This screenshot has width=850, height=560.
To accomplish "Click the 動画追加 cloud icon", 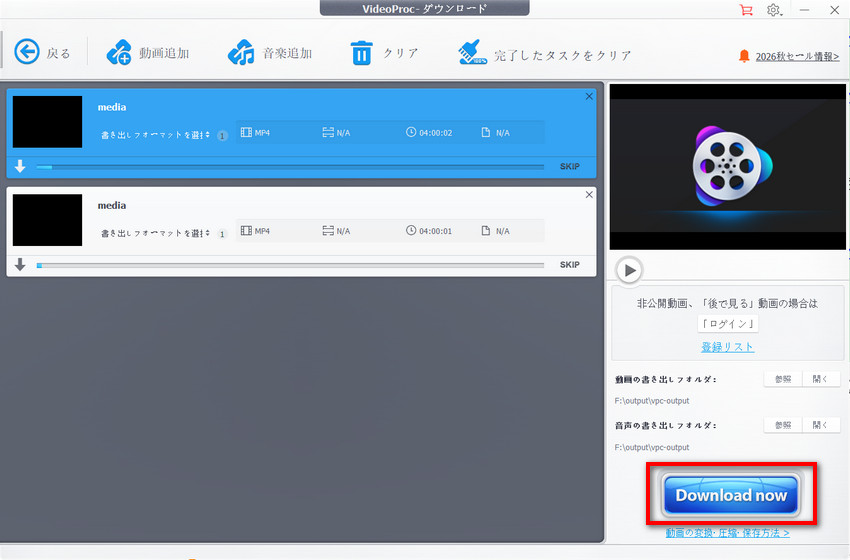I will point(119,53).
